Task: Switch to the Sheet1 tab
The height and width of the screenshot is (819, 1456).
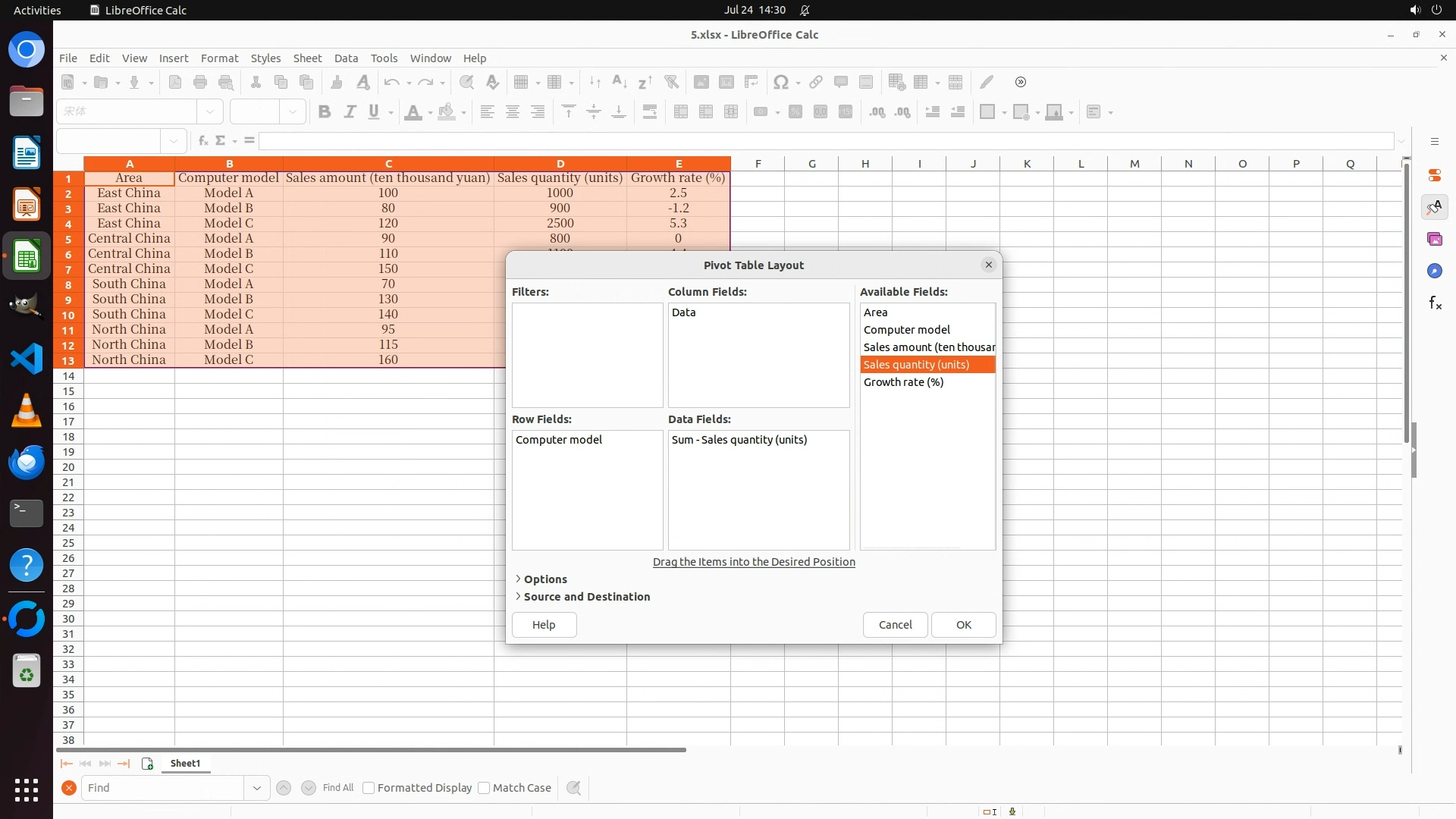Action: [185, 764]
